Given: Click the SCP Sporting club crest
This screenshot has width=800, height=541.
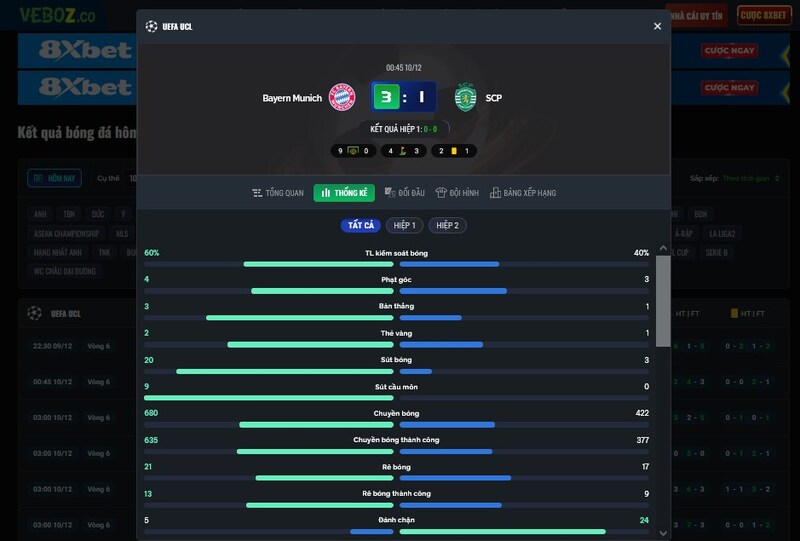Looking at the screenshot, I should coord(465,97).
